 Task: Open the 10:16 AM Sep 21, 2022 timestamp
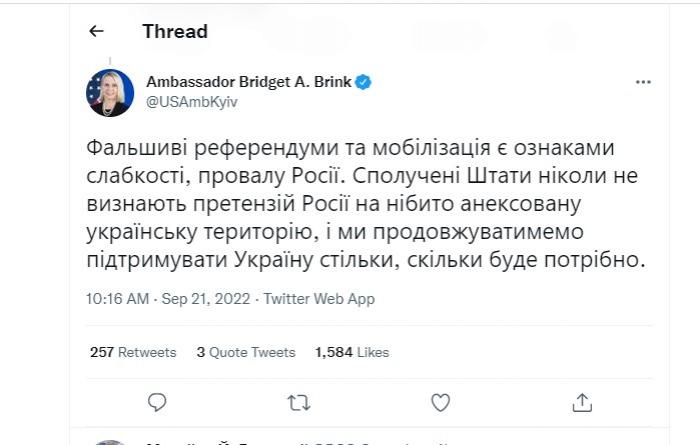[168, 299]
